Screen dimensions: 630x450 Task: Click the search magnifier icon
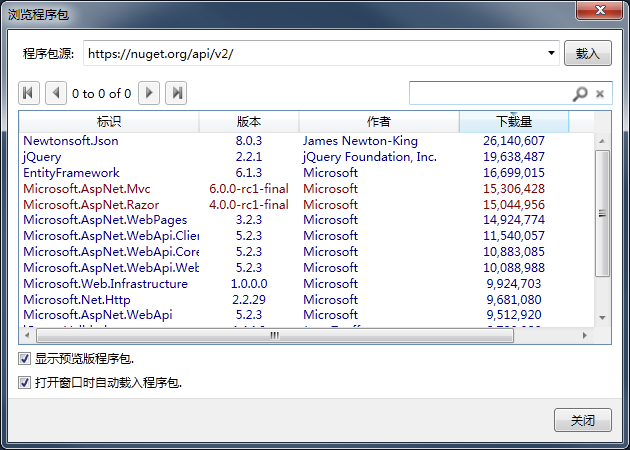tap(580, 94)
